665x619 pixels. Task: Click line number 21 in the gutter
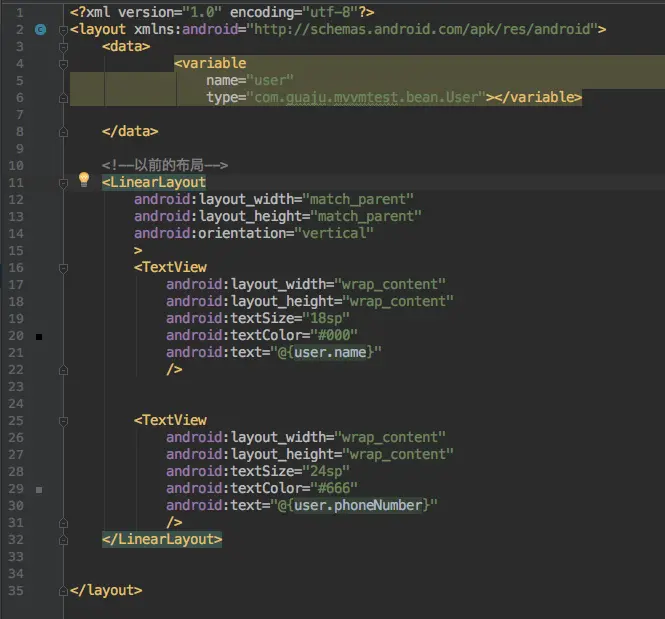(x=16, y=353)
